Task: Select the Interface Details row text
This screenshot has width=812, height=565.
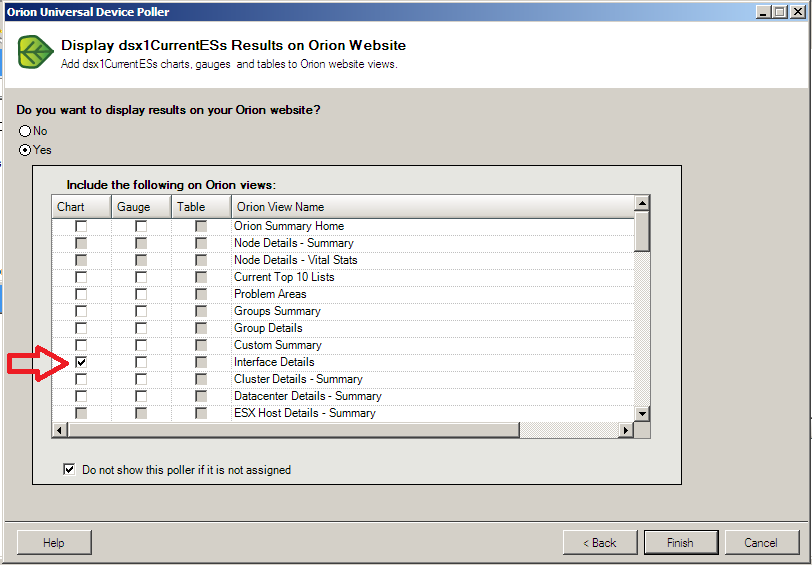Action: point(274,362)
